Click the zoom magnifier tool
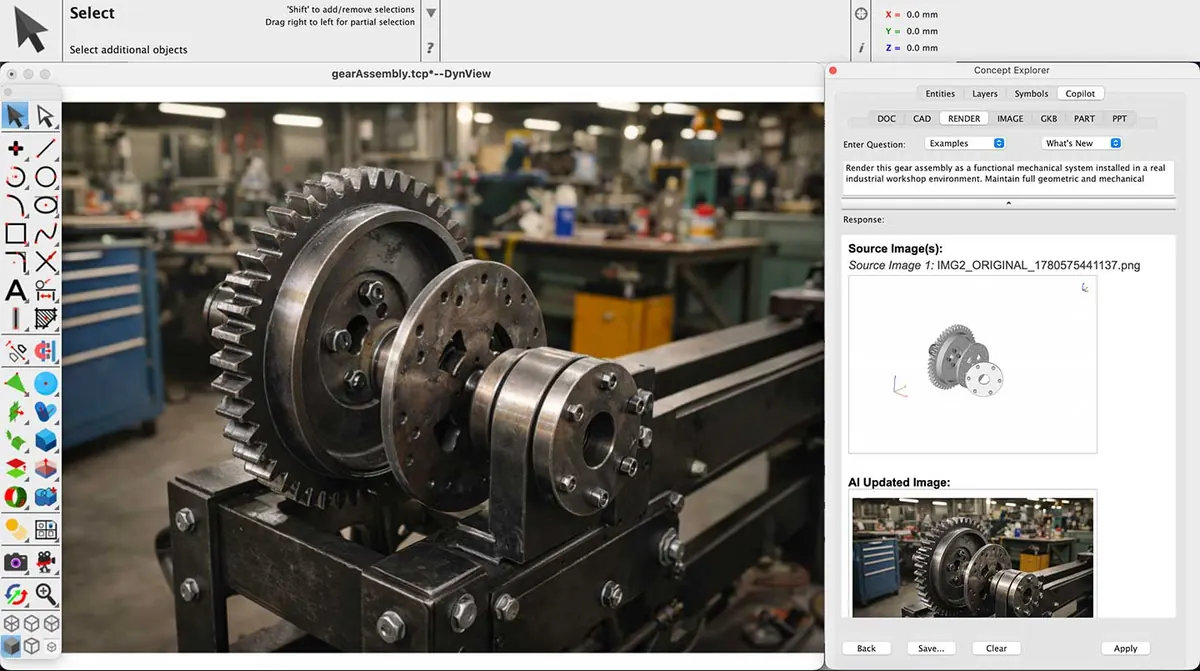 pos(46,594)
